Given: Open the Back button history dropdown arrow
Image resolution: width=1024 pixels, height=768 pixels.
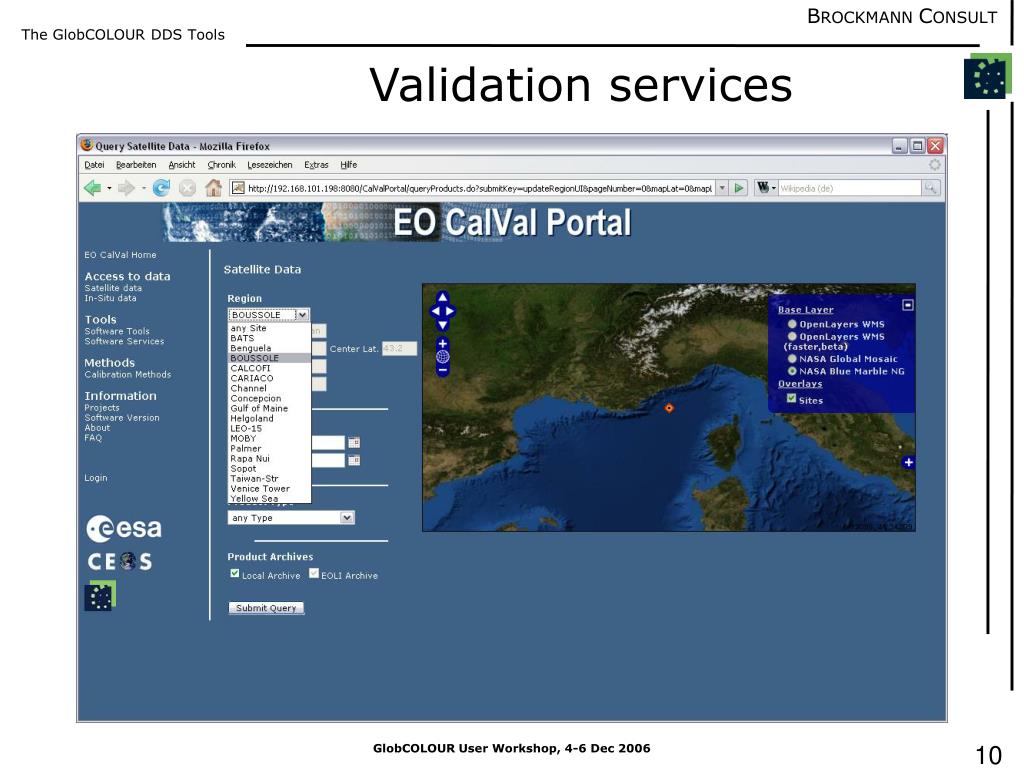Looking at the screenshot, I should click(x=108, y=188).
